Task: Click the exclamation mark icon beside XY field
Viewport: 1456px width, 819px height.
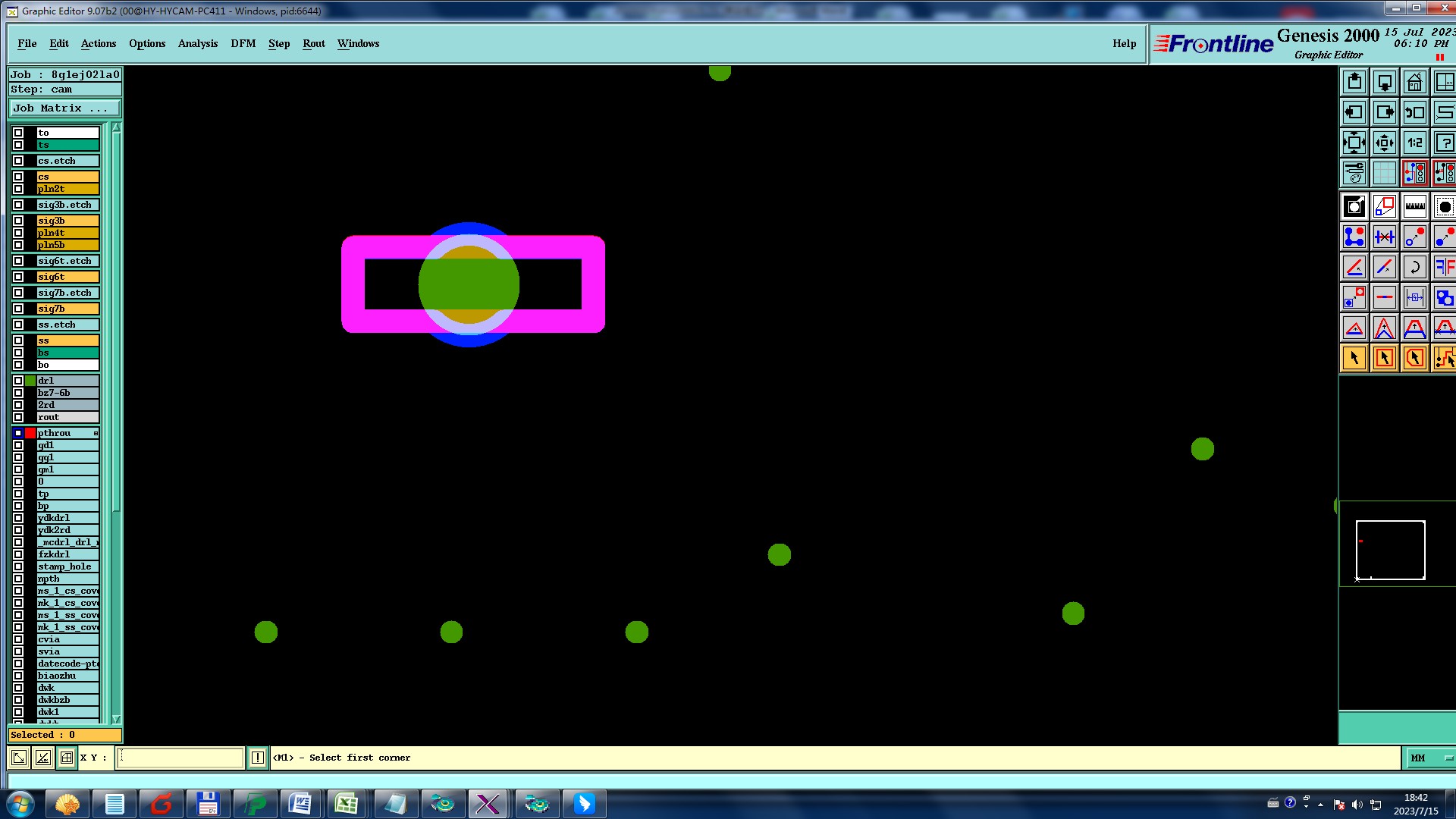Action: pyautogui.click(x=258, y=758)
